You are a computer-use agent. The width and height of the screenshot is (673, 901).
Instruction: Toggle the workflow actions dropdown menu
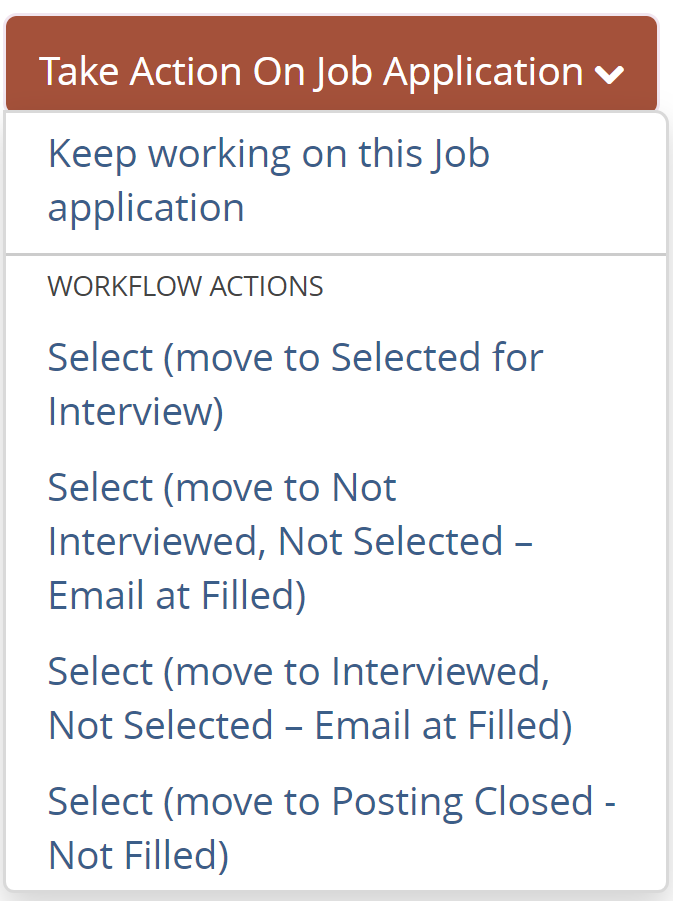click(331, 71)
